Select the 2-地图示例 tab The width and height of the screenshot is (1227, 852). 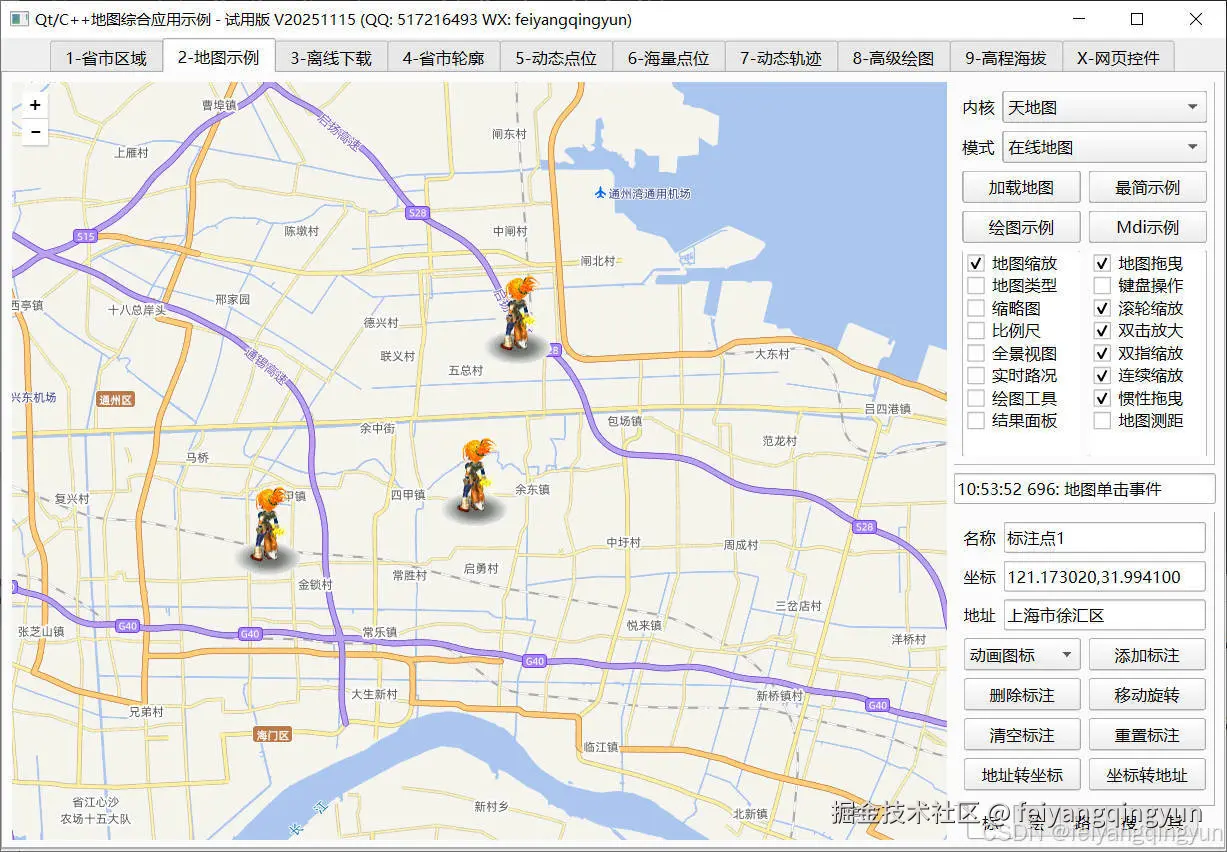coord(219,57)
